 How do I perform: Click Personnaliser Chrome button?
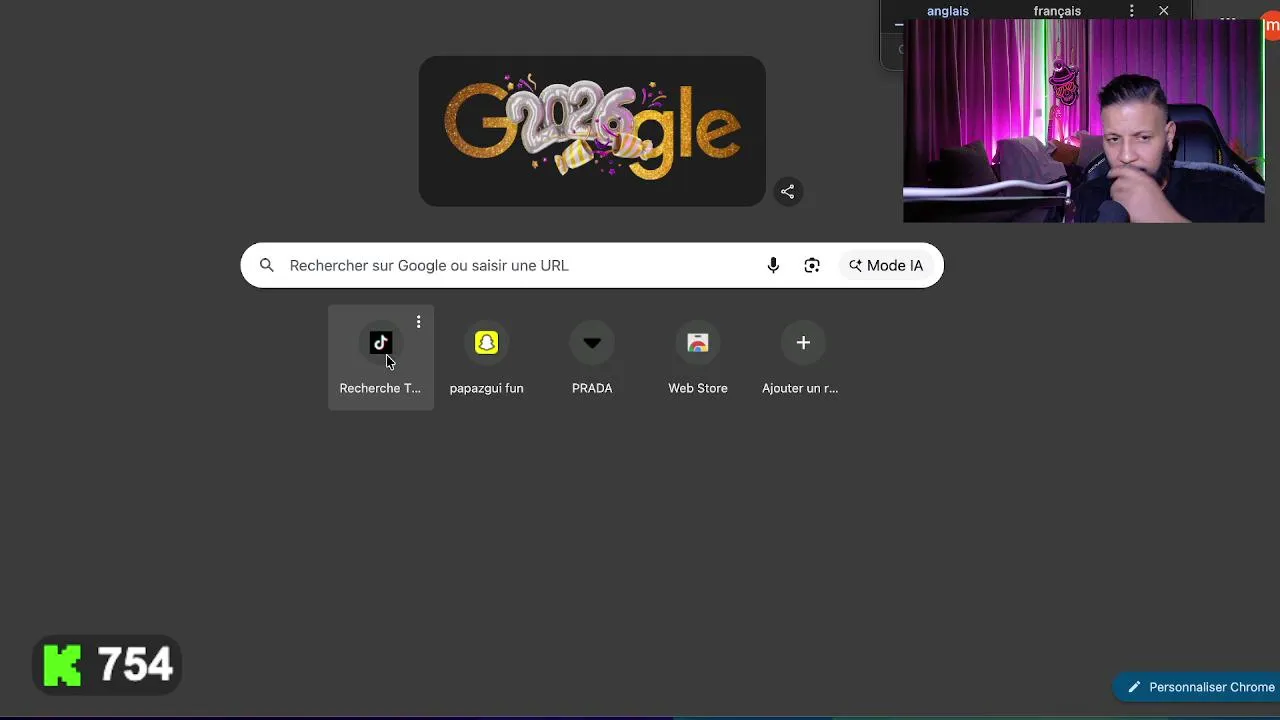(1199, 687)
